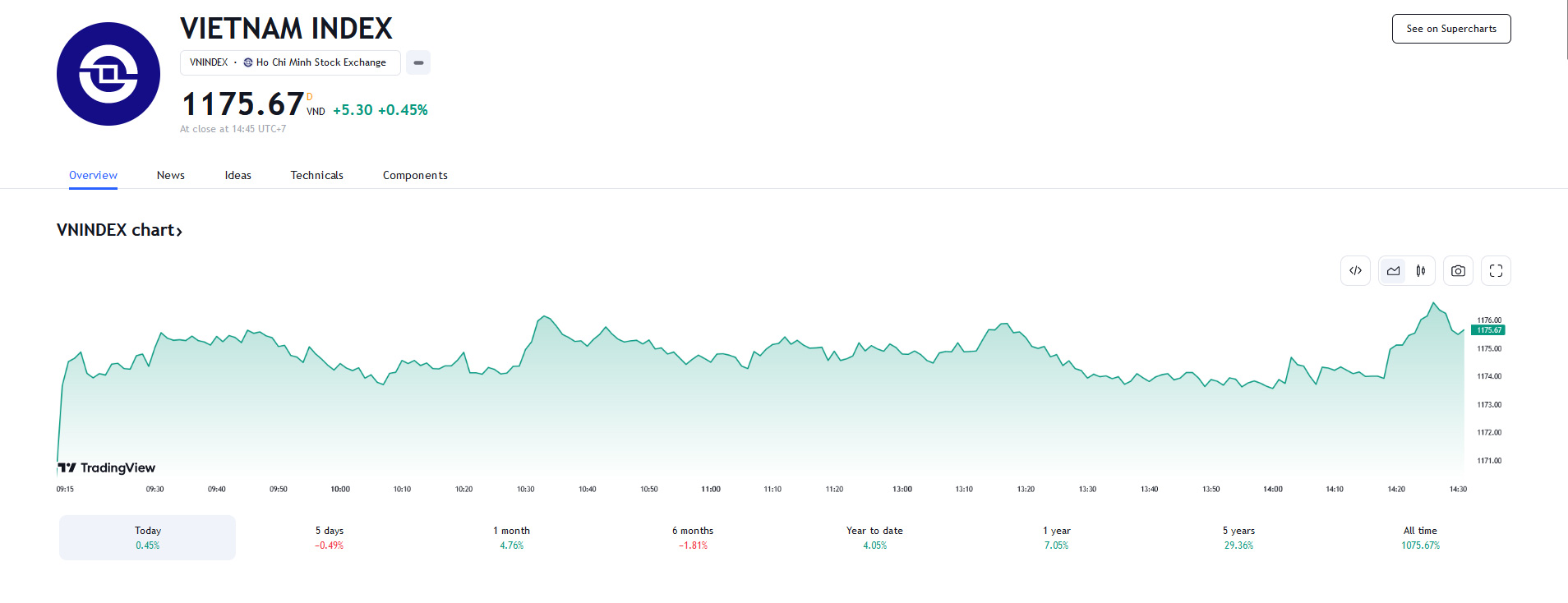Viewport: 1568px width, 603px height.
Task: Open the News tab
Action: pos(171,175)
